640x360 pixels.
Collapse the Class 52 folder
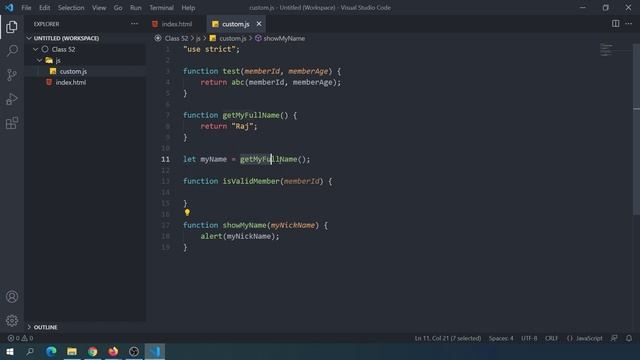(36, 49)
